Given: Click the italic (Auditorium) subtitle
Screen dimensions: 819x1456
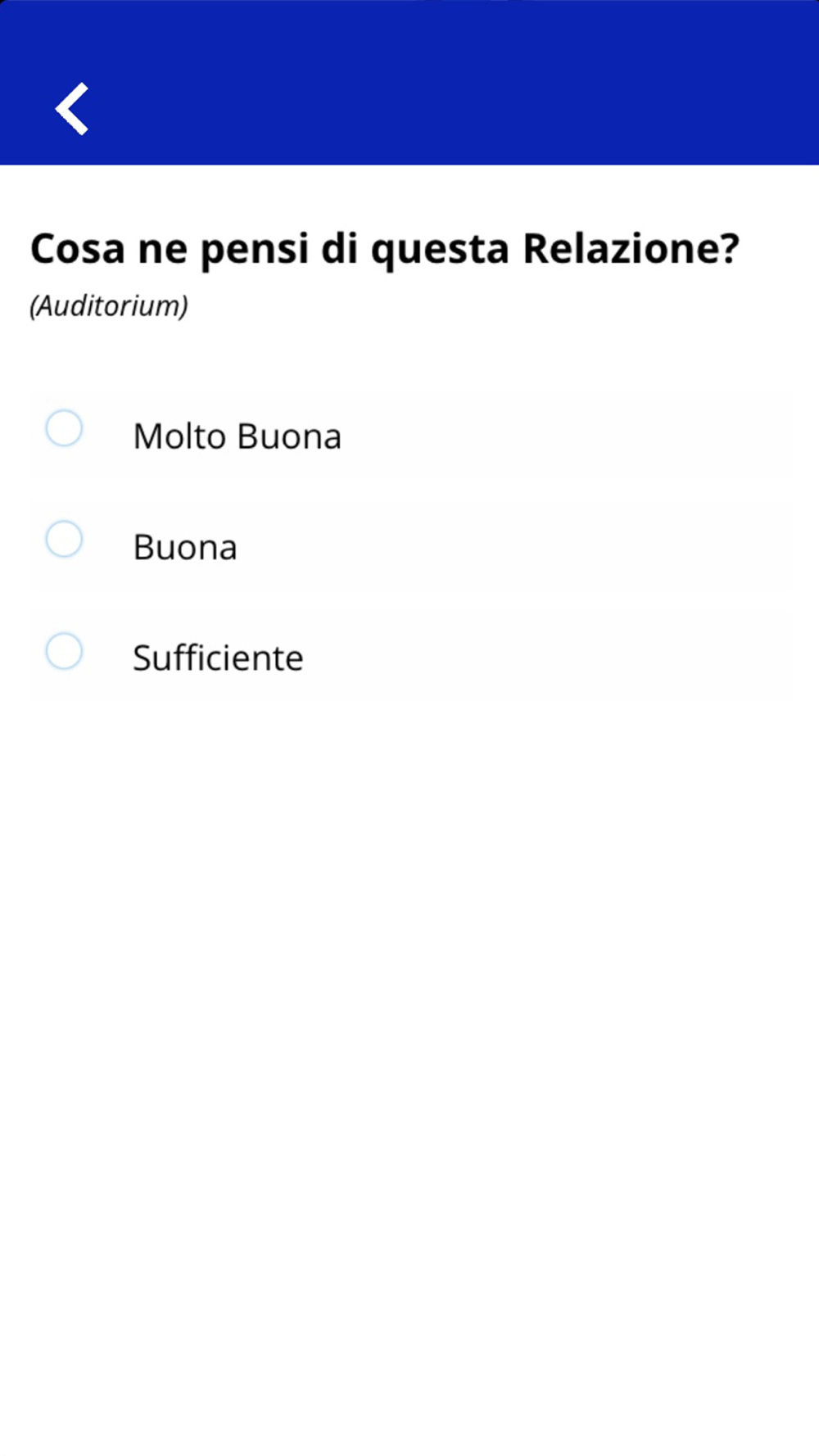Looking at the screenshot, I should click(109, 305).
